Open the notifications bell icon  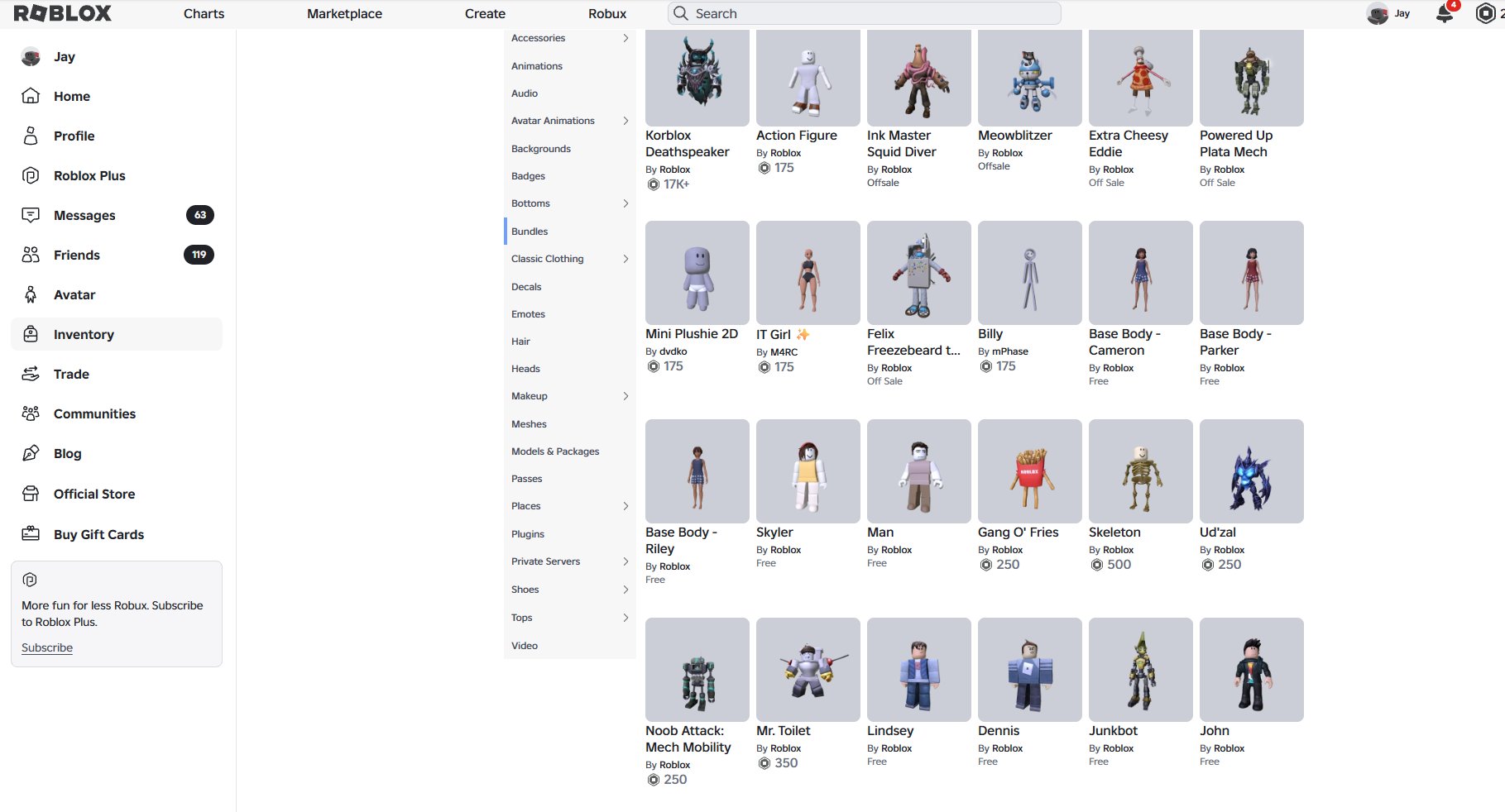click(x=1445, y=13)
